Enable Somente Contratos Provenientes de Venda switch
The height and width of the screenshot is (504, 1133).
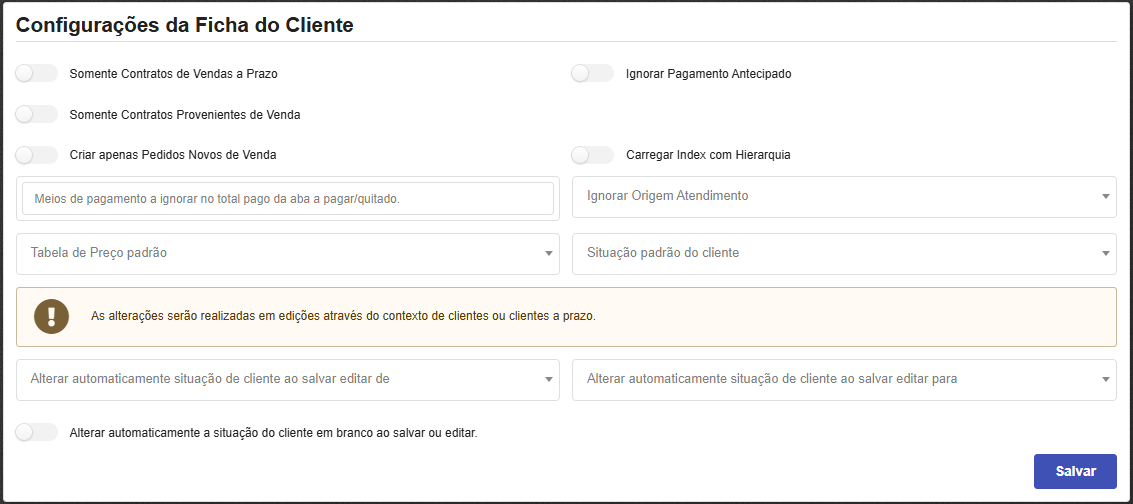(x=37, y=115)
